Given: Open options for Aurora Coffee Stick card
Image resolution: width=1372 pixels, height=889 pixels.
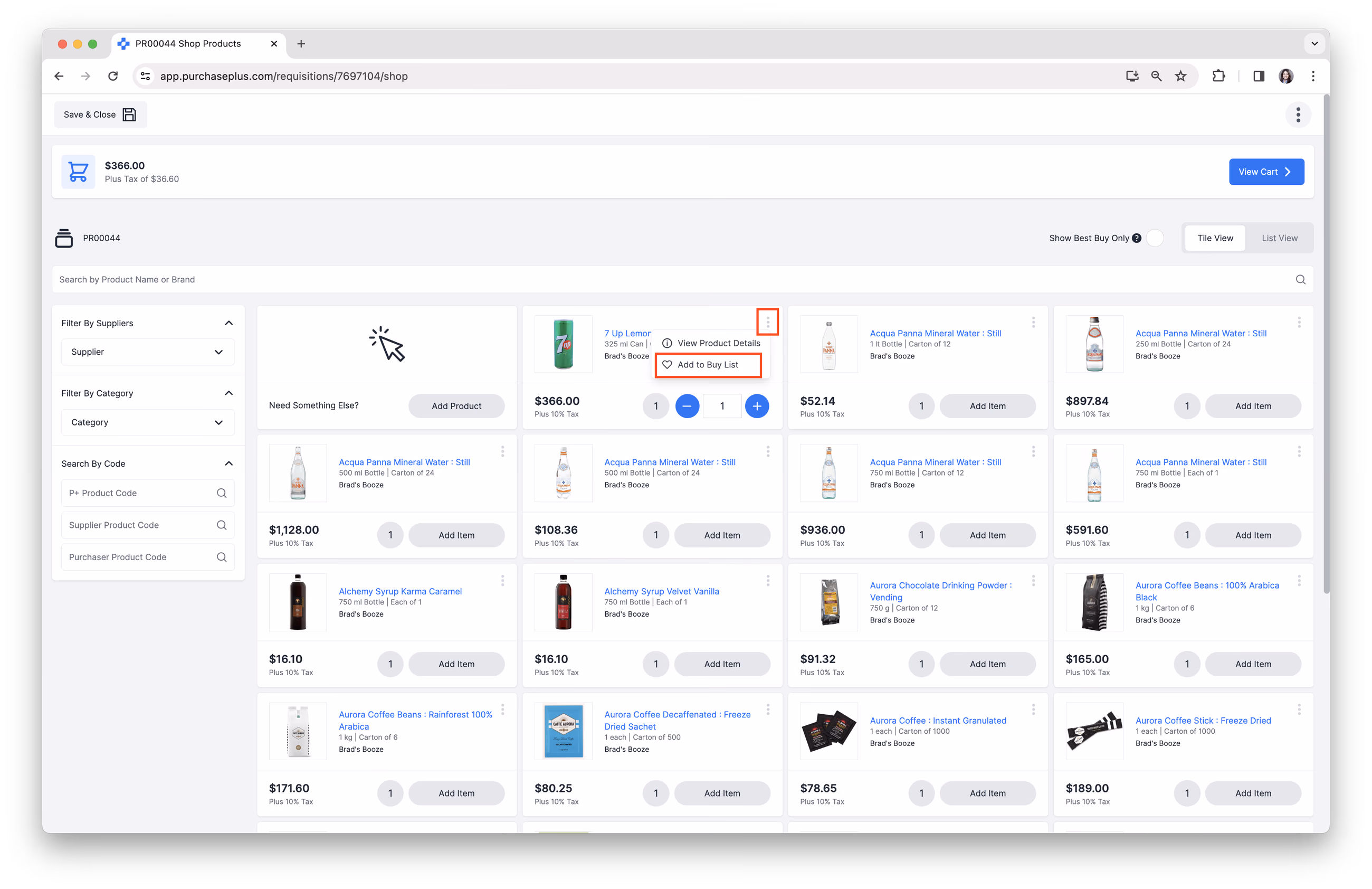Looking at the screenshot, I should (x=1299, y=709).
